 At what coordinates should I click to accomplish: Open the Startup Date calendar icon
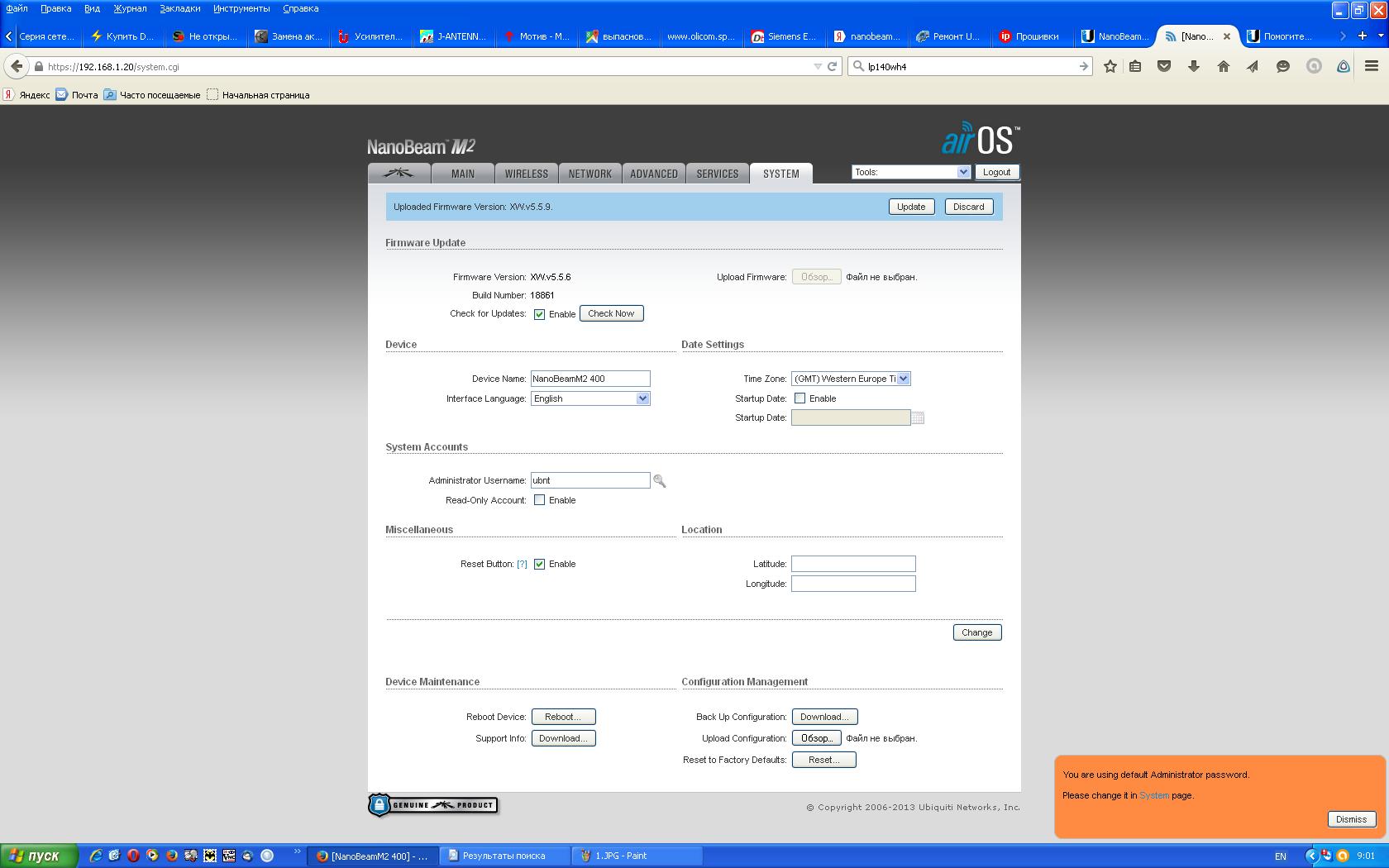tap(918, 418)
